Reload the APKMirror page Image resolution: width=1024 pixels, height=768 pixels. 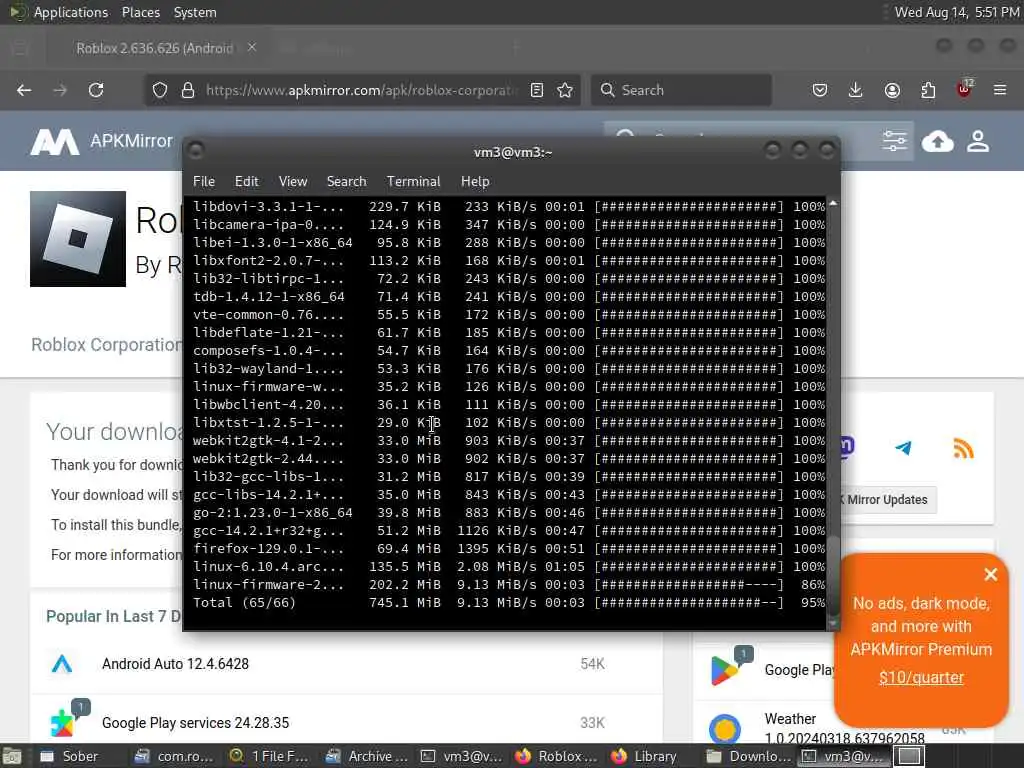(96, 90)
